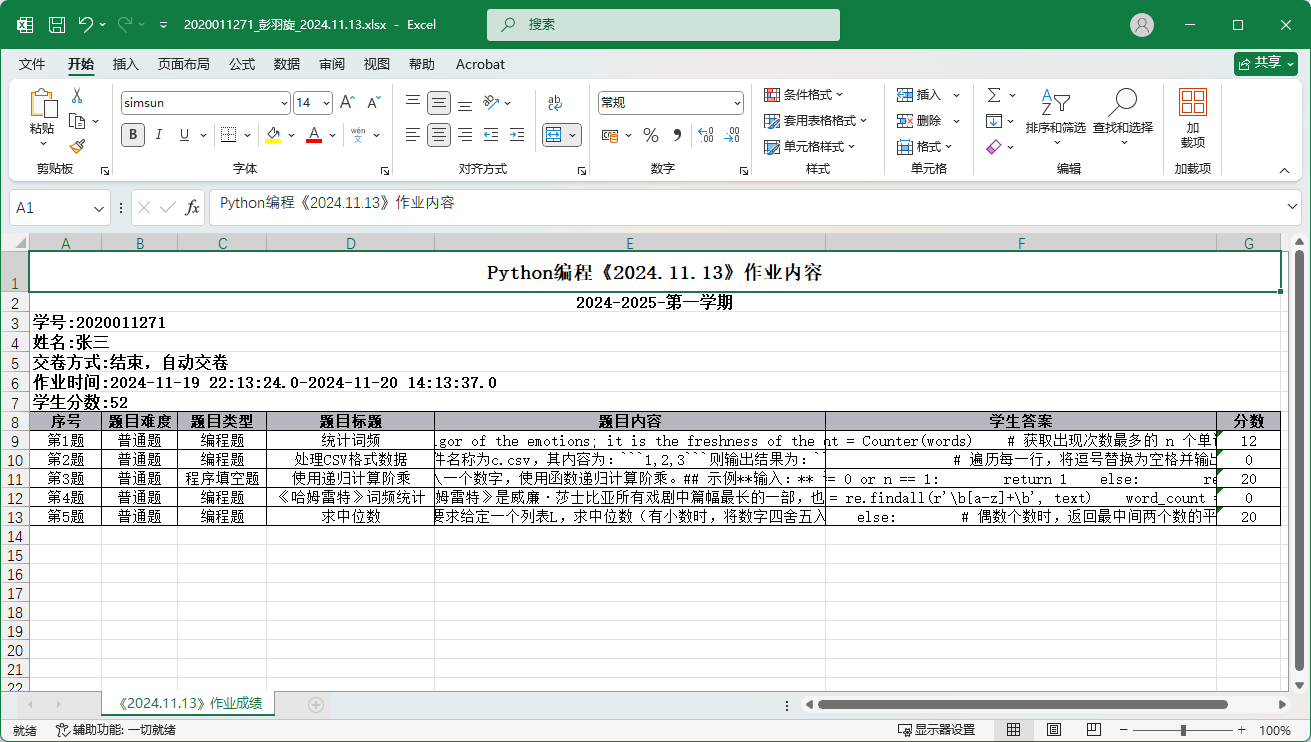Switch to the 插入 (Insert) tab
This screenshot has width=1311, height=742.
point(126,64)
